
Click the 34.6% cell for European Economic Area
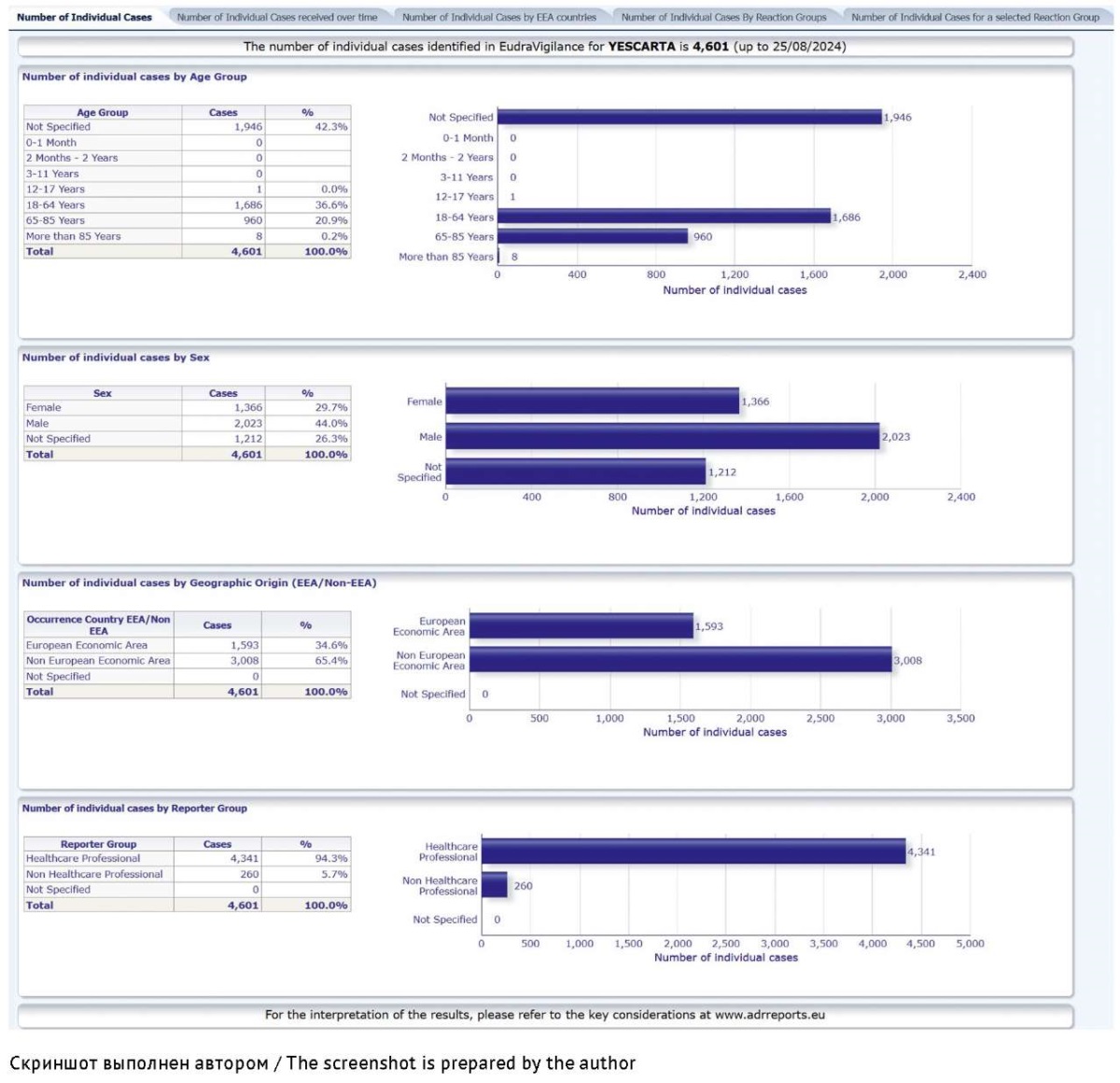tap(306, 645)
